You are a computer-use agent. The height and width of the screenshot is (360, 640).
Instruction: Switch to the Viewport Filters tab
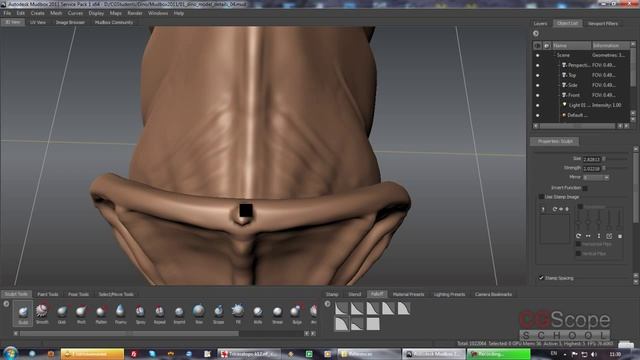click(x=603, y=24)
